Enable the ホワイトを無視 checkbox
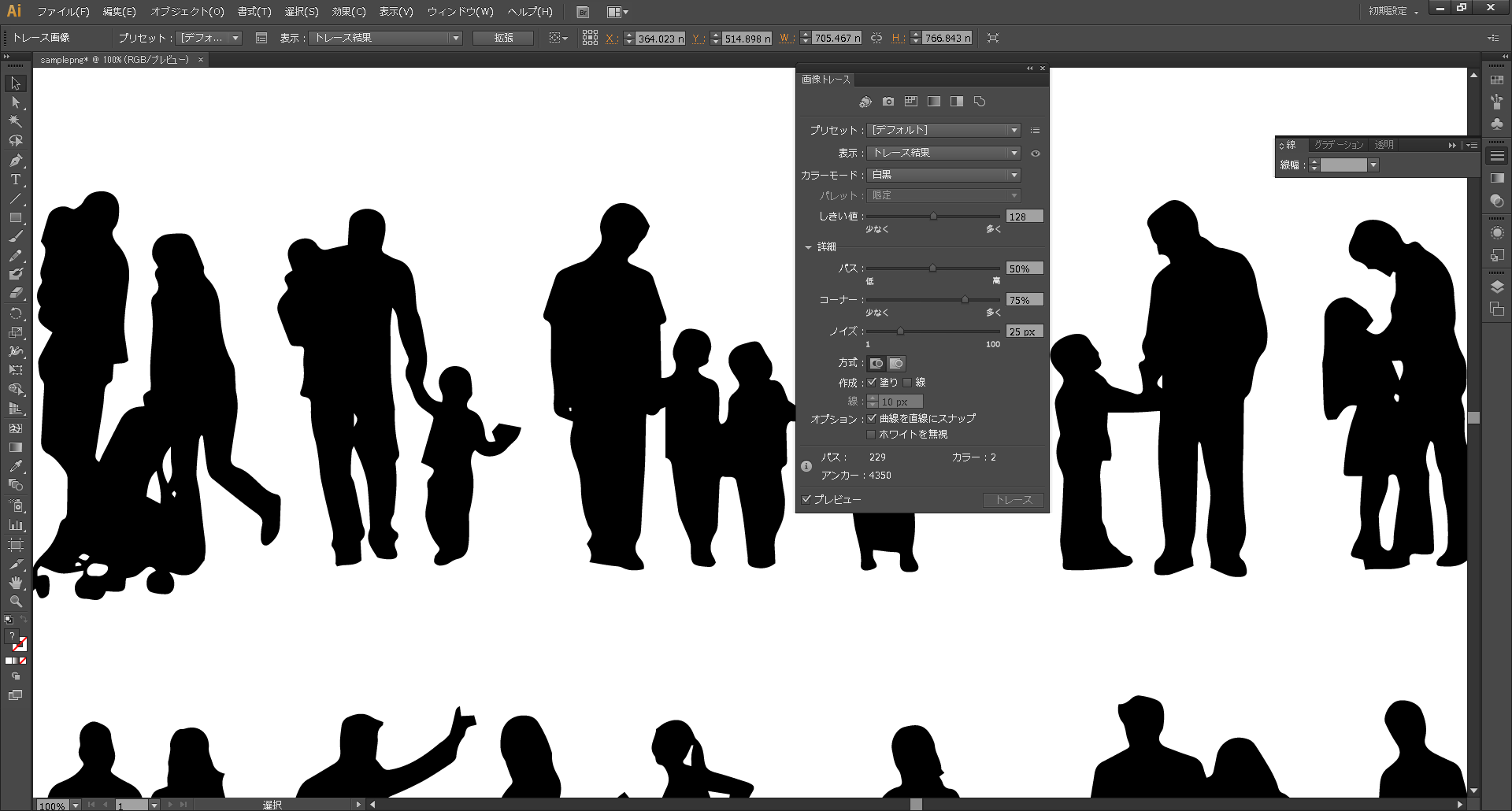The image size is (1512, 811). pyautogui.click(x=871, y=434)
